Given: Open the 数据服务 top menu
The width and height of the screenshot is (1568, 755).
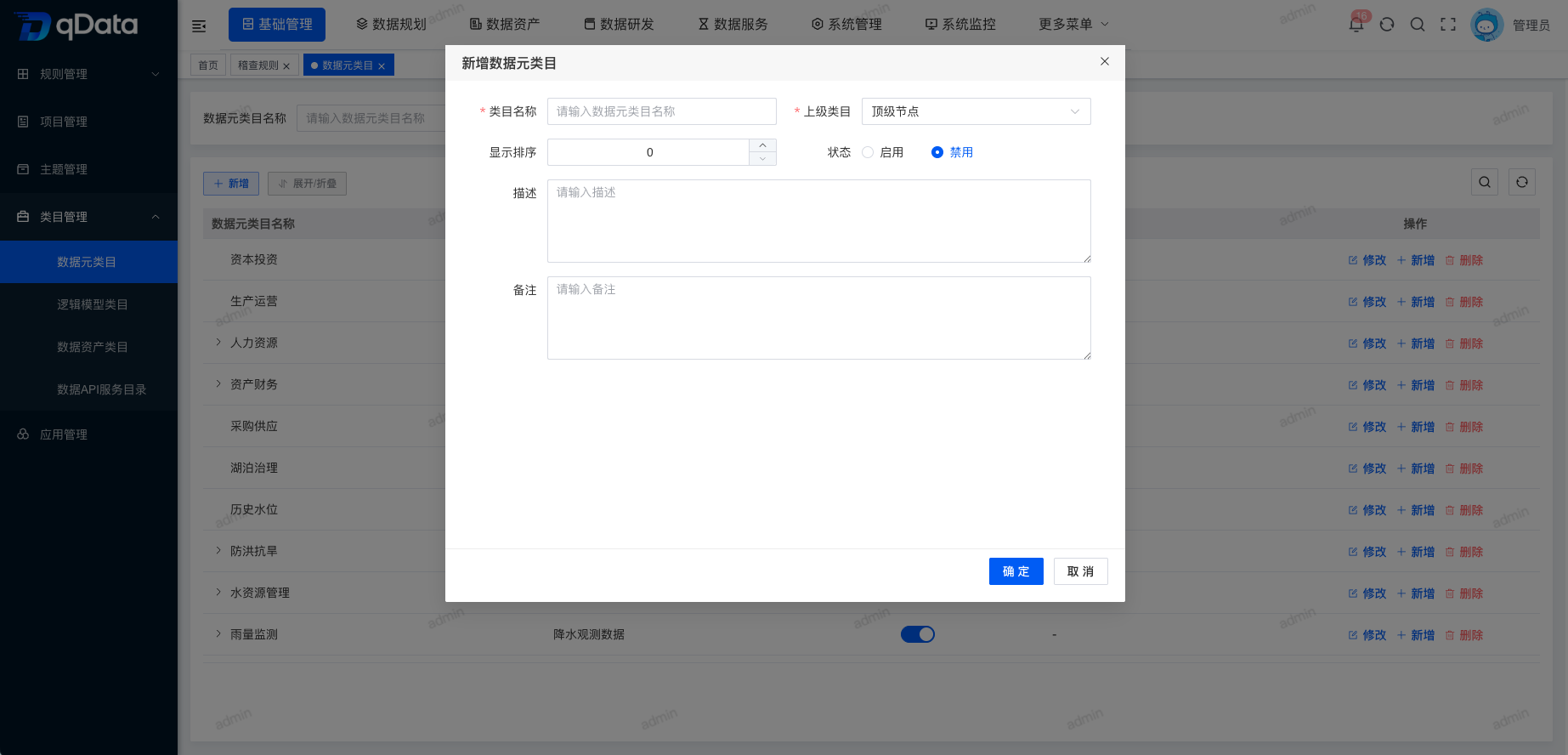Looking at the screenshot, I should click(733, 25).
